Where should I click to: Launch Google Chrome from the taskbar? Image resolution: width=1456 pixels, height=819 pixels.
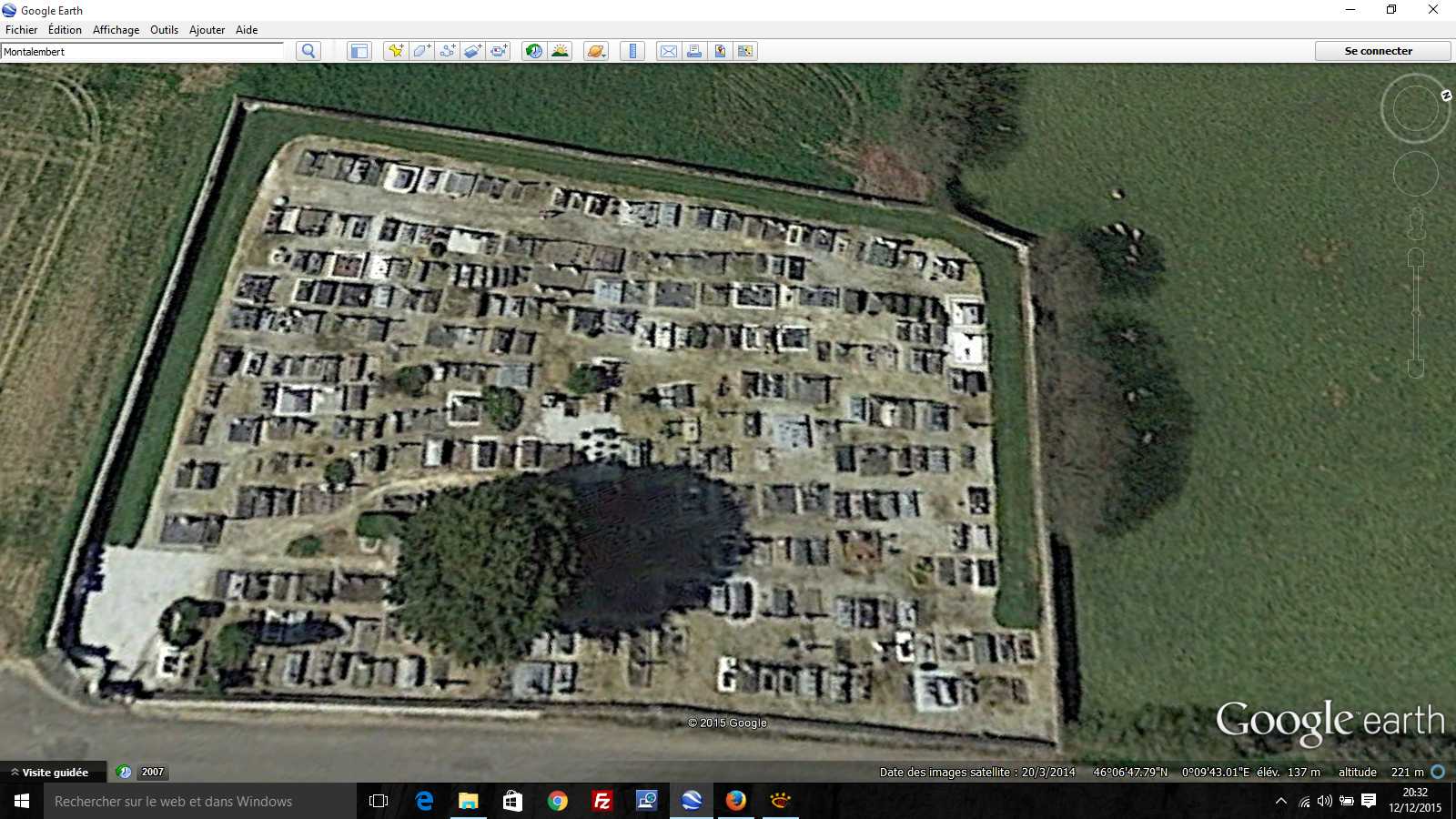[557, 801]
